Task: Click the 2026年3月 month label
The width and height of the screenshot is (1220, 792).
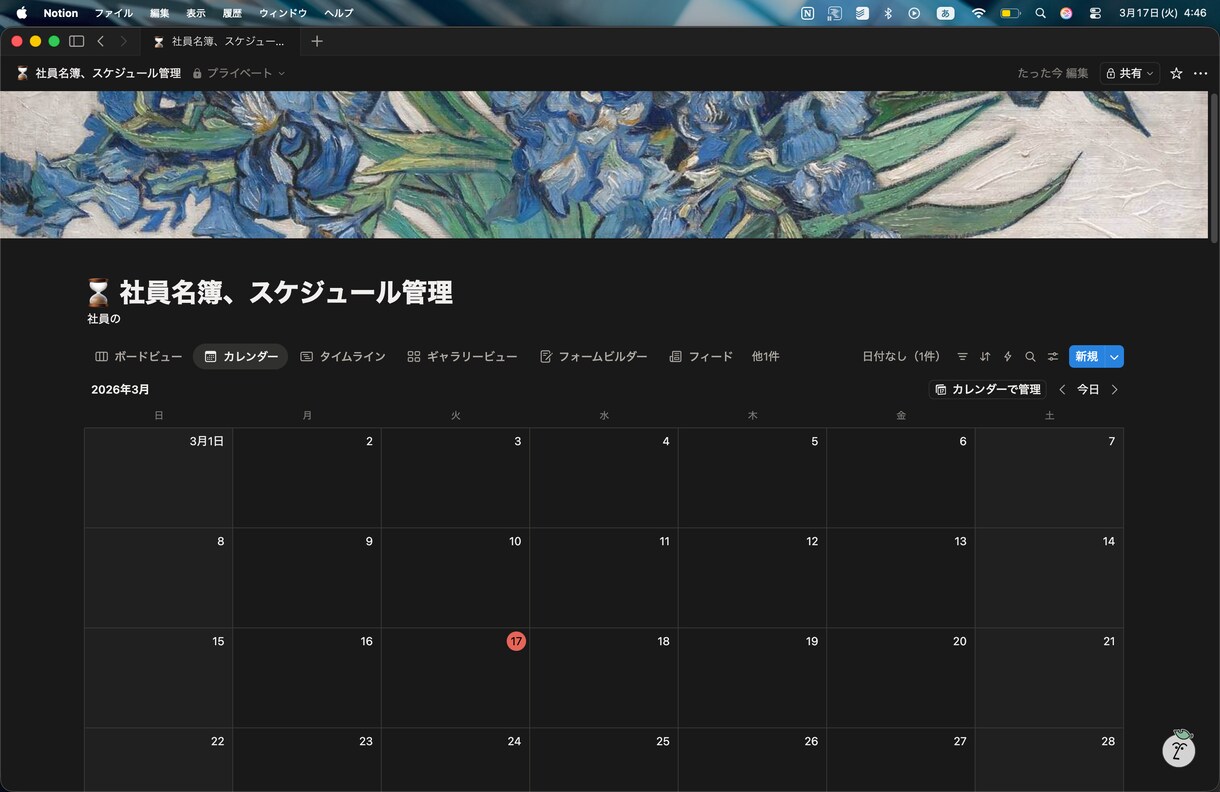Action: click(x=120, y=389)
